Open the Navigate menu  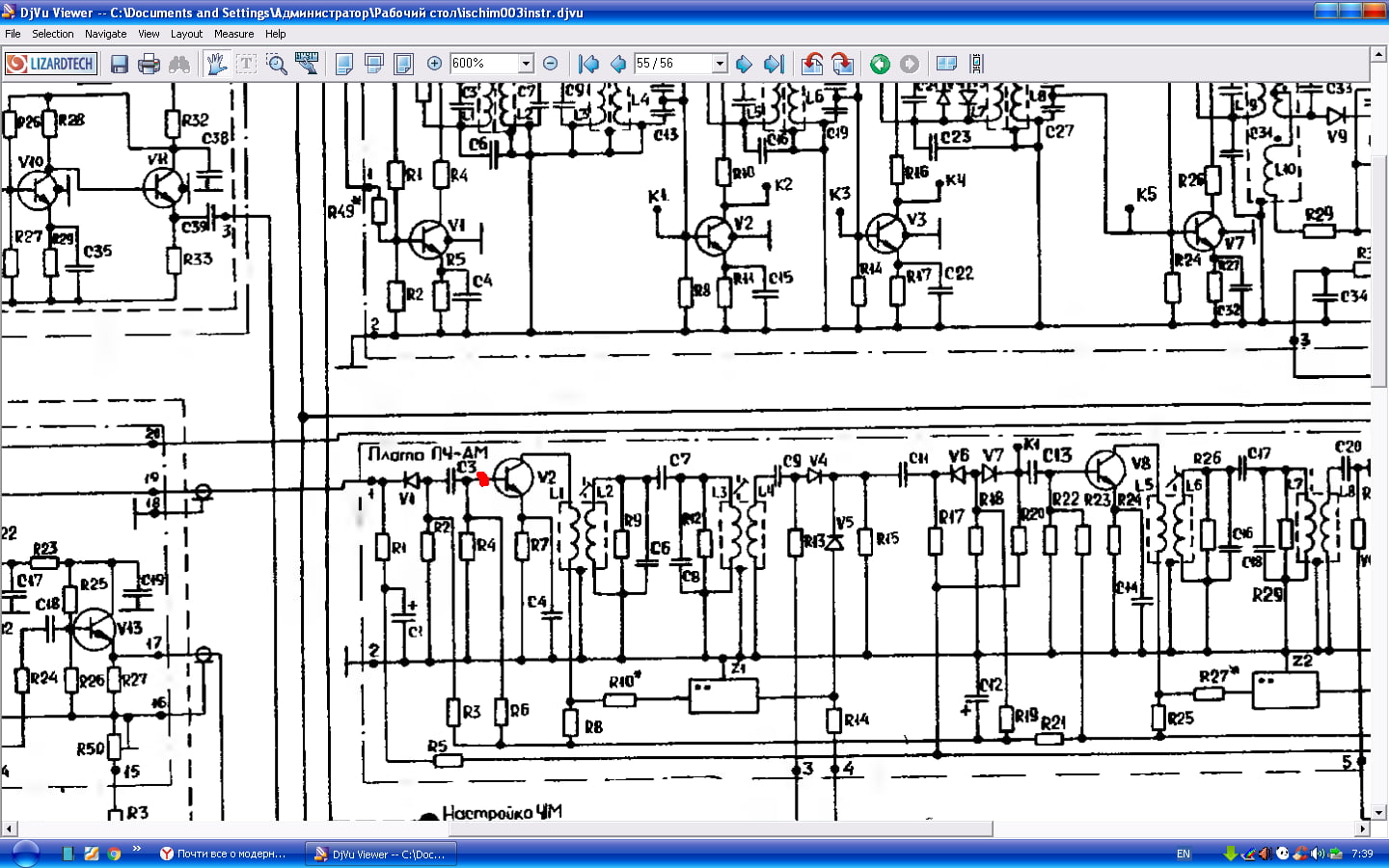(x=105, y=34)
